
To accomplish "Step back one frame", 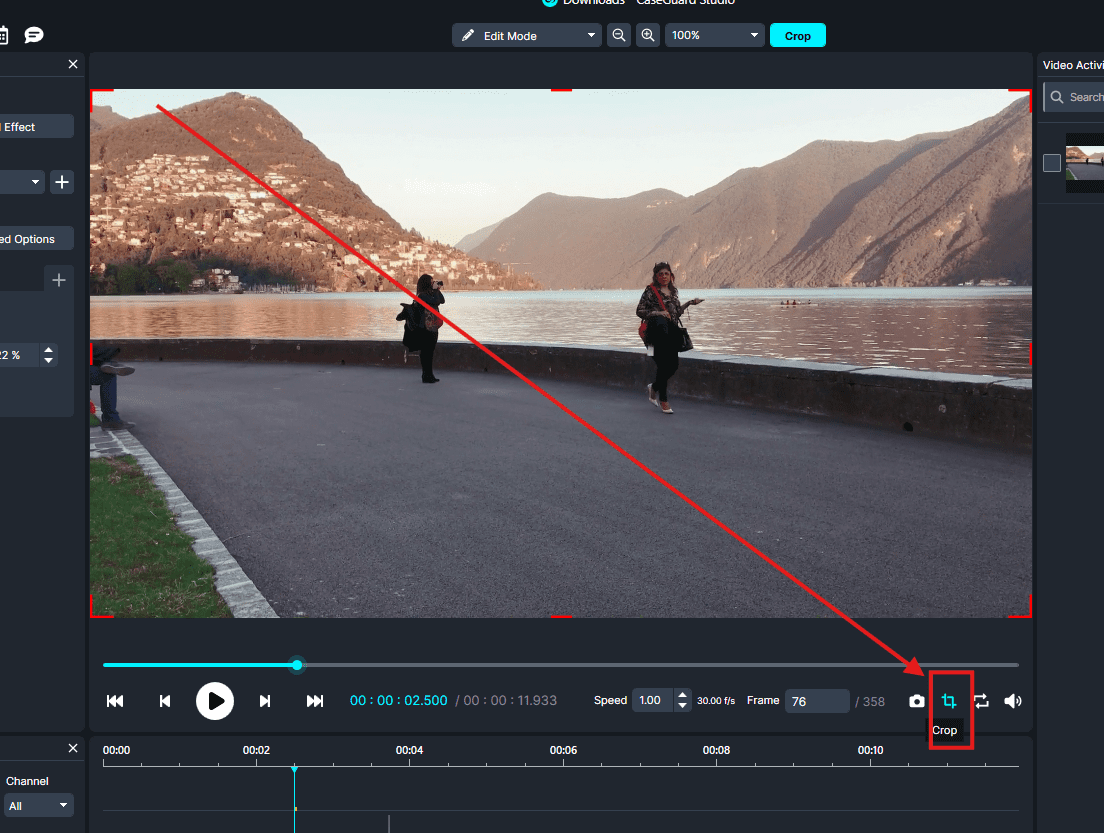I will coord(165,701).
